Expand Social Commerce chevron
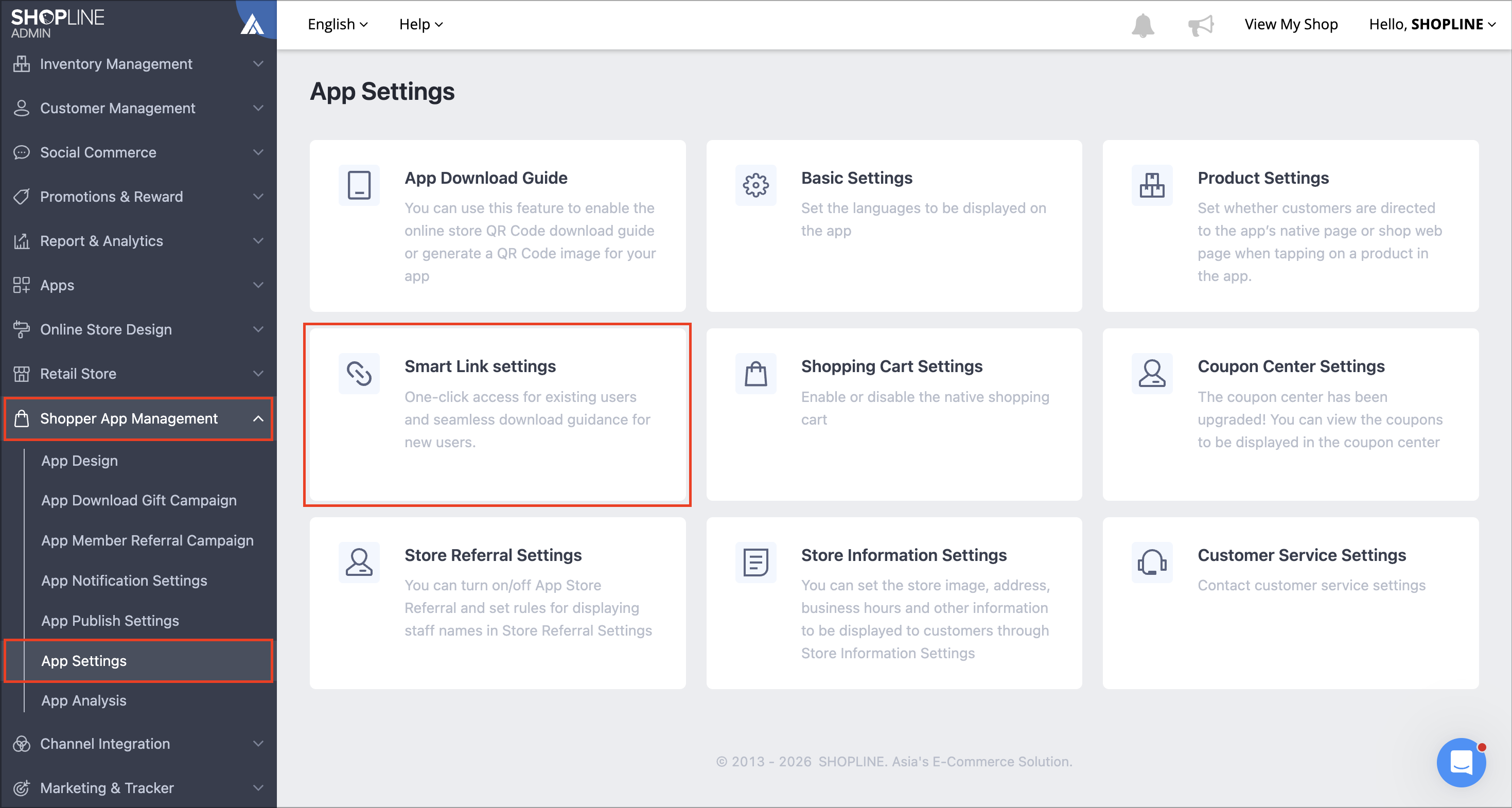The height and width of the screenshot is (808, 1512). [x=258, y=152]
